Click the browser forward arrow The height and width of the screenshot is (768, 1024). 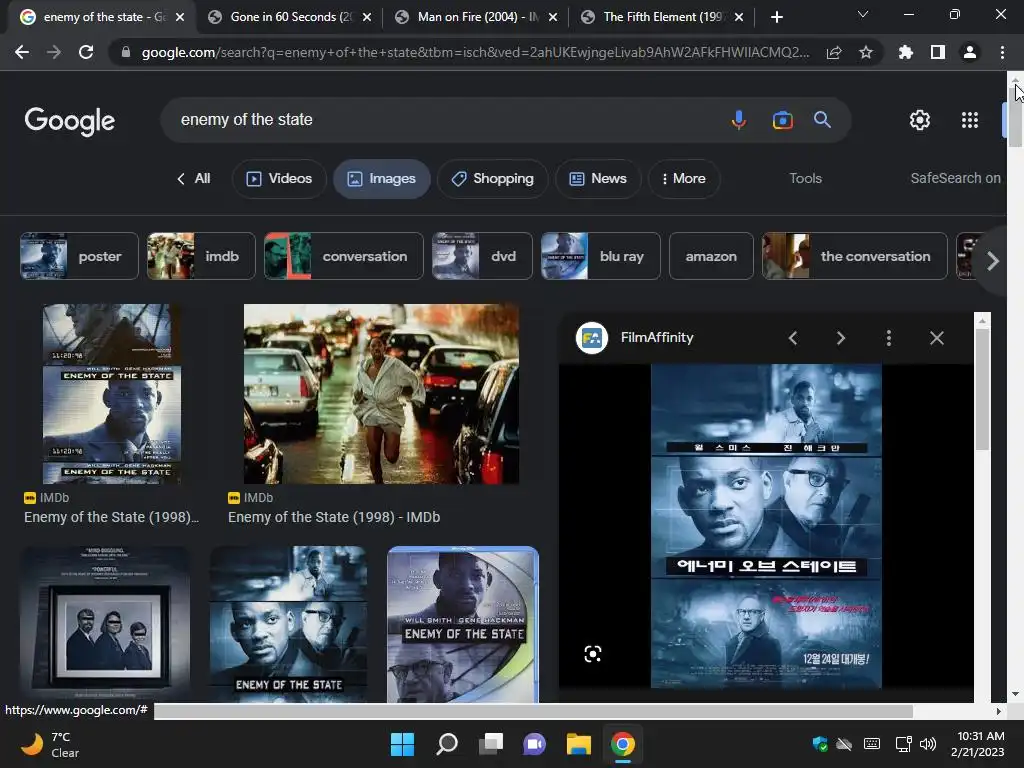(54, 52)
